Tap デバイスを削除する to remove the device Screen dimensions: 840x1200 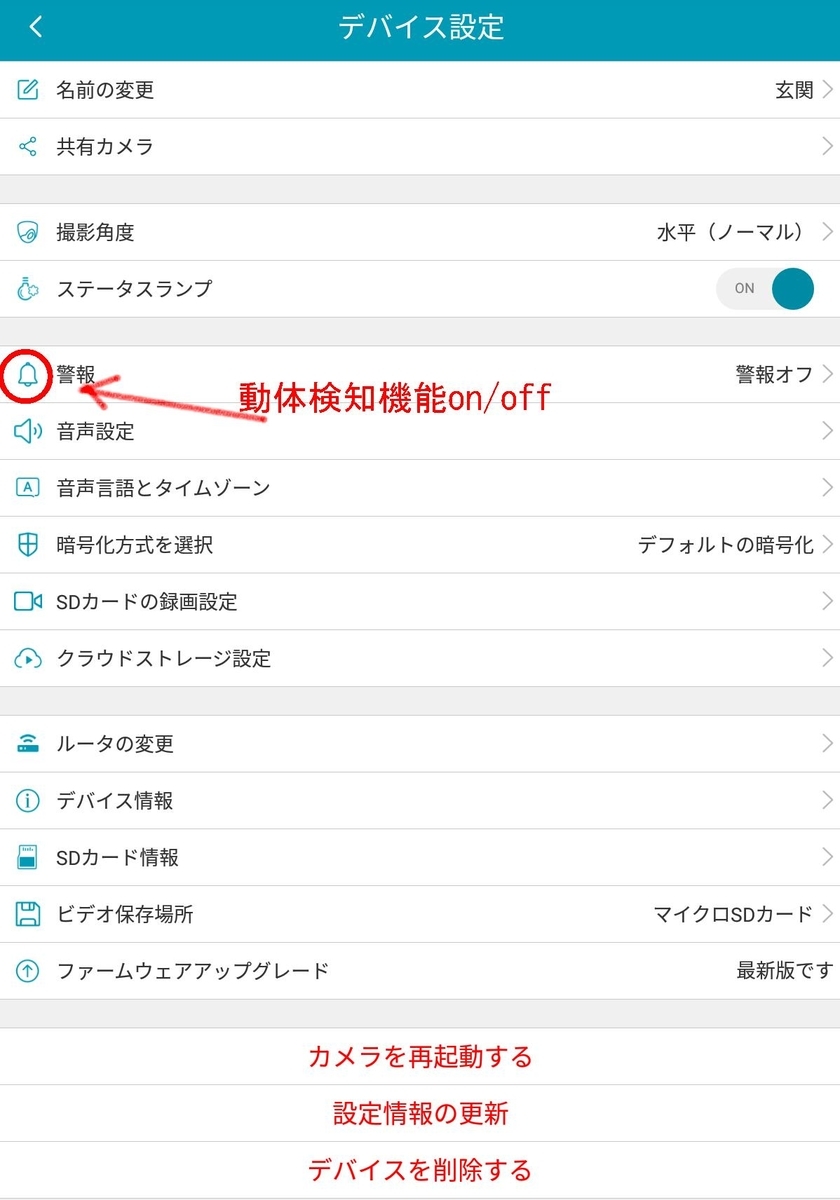pos(420,1170)
